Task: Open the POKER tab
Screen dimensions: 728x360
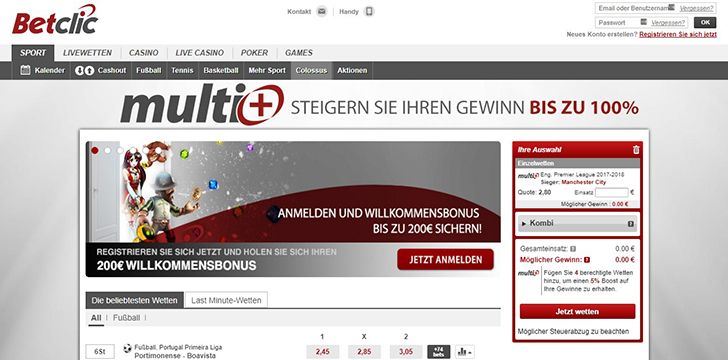Action: point(254,53)
